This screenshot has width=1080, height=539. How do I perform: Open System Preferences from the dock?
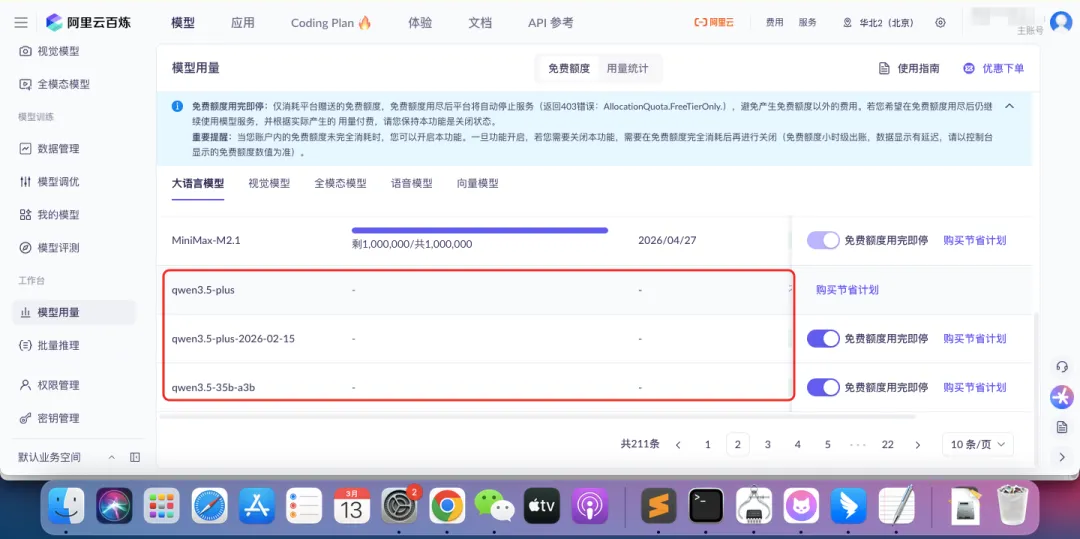399,506
